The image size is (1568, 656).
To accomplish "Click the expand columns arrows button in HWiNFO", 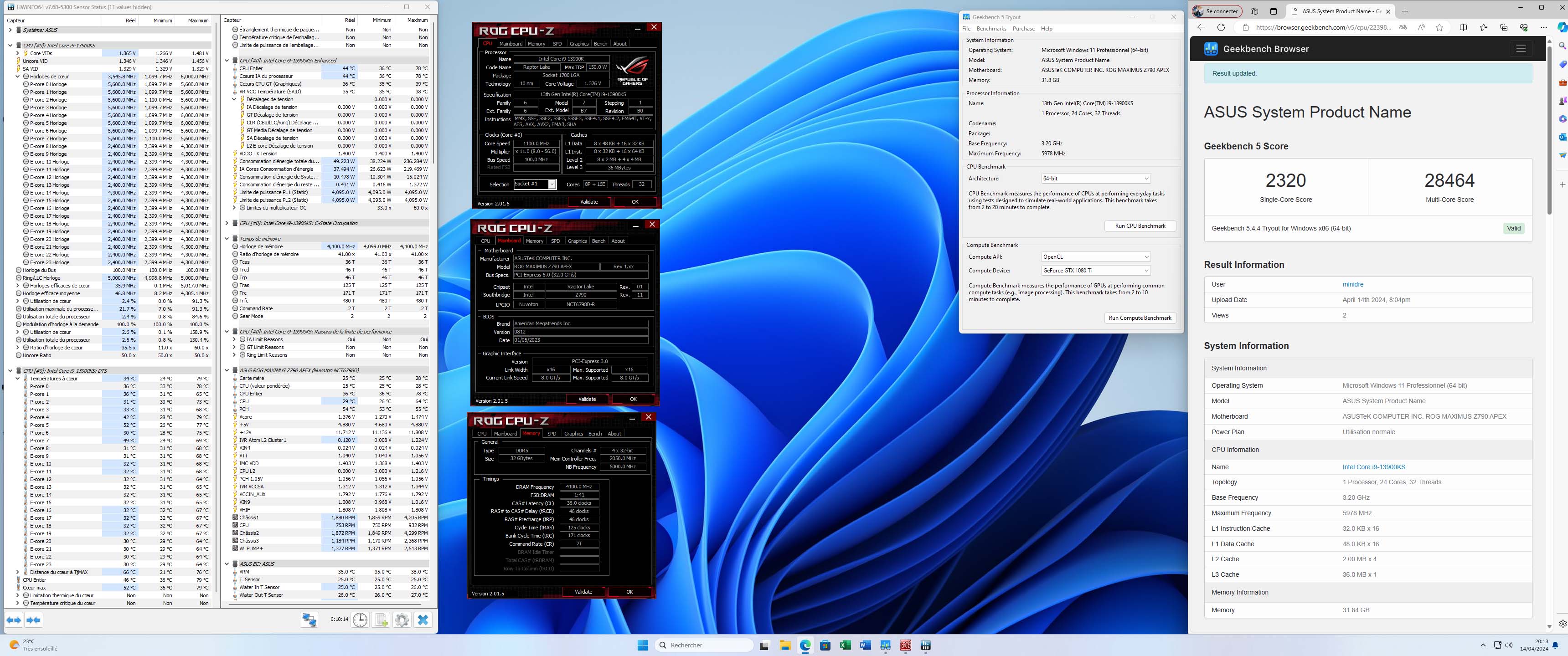I will pyautogui.click(x=13, y=620).
